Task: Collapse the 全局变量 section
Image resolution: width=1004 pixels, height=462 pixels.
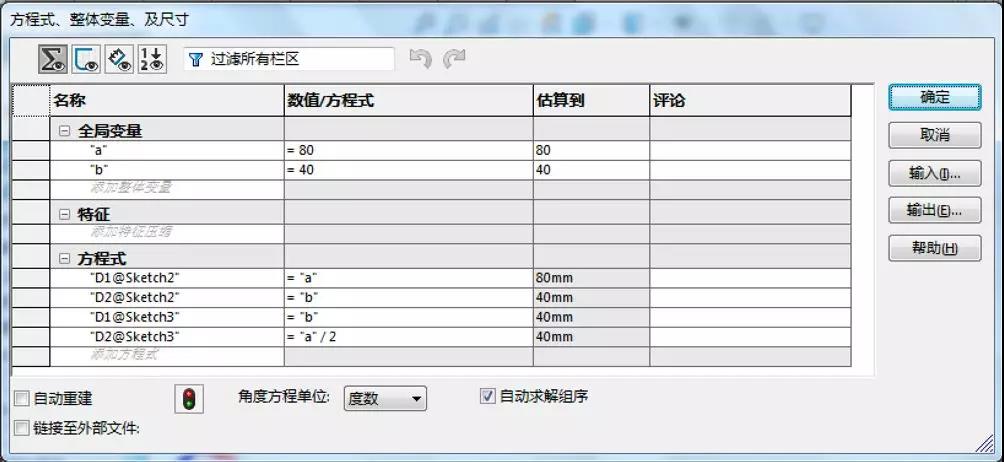Action: (65, 130)
